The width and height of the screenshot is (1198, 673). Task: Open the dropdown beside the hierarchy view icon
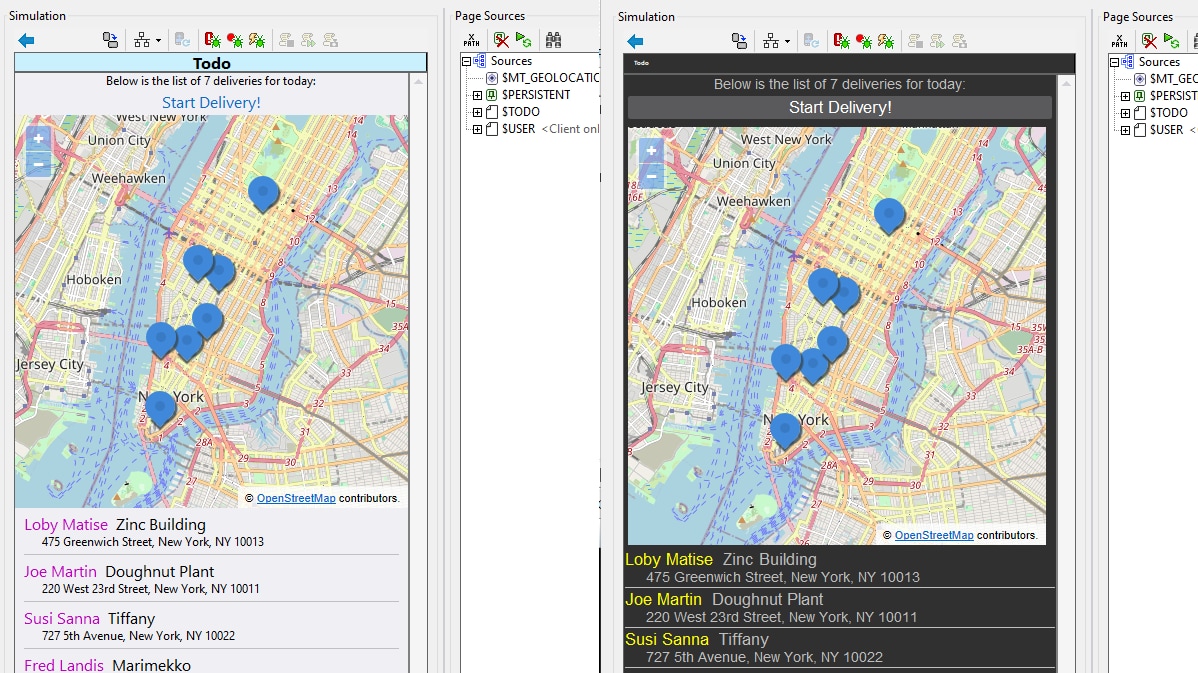pyautogui.click(x=158, y=38)
